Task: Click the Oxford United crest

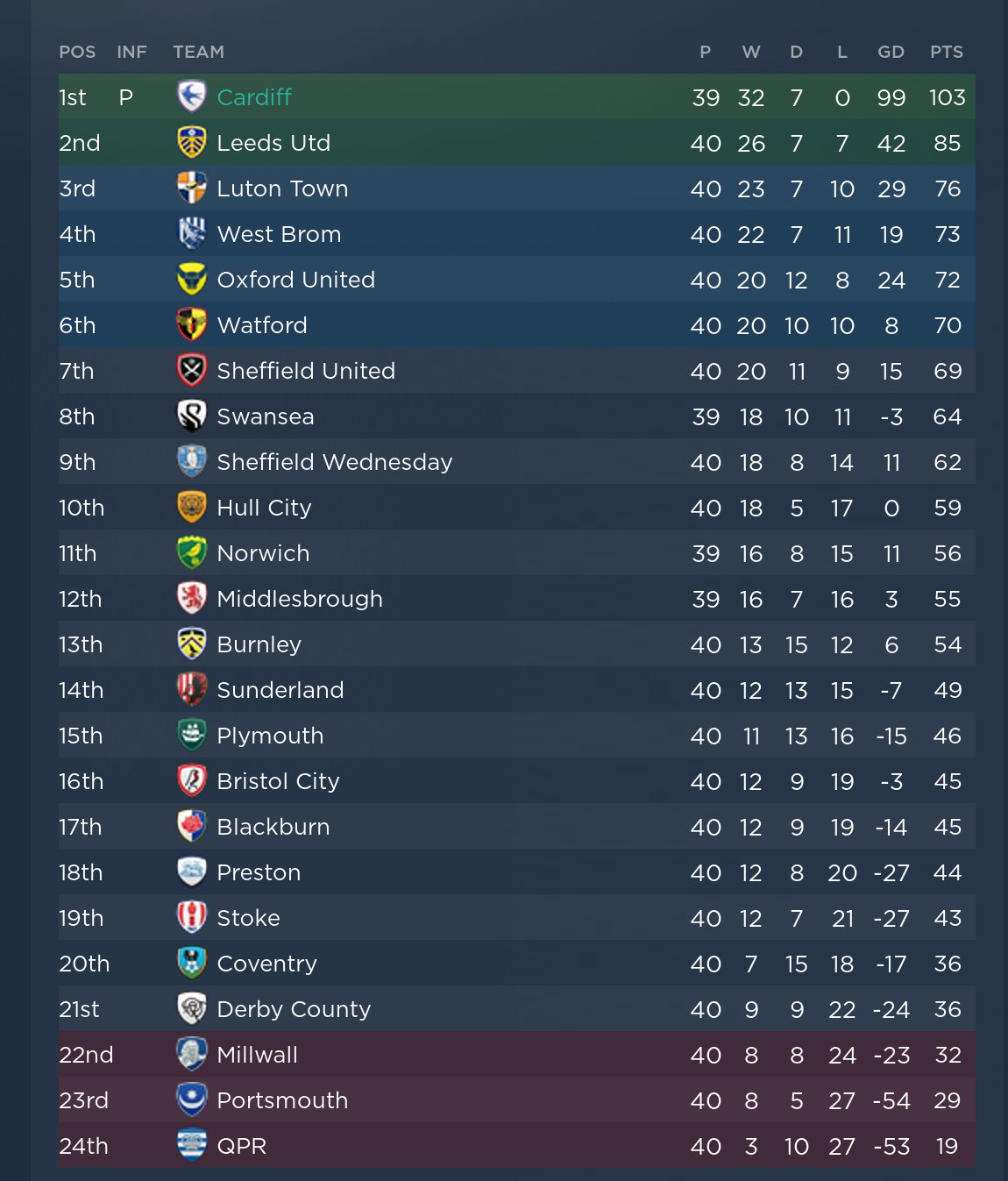Action: click(191, 279)
